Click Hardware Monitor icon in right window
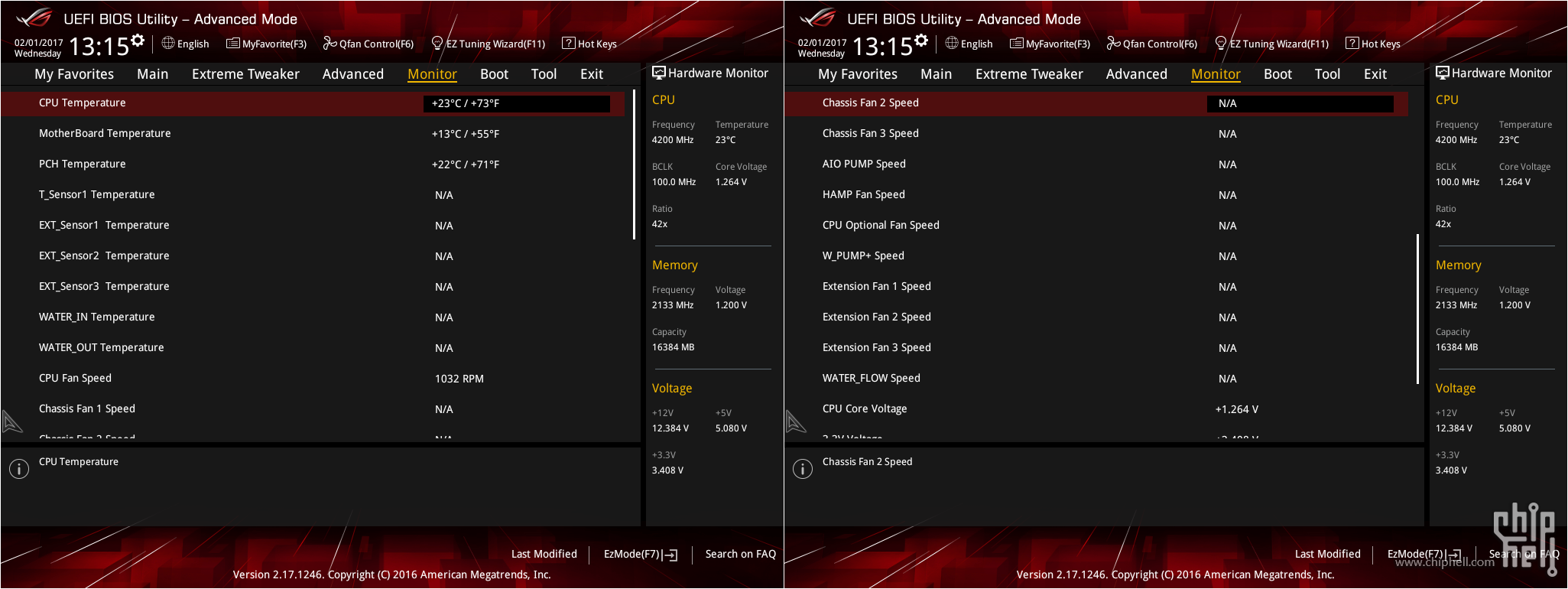 1443,73
